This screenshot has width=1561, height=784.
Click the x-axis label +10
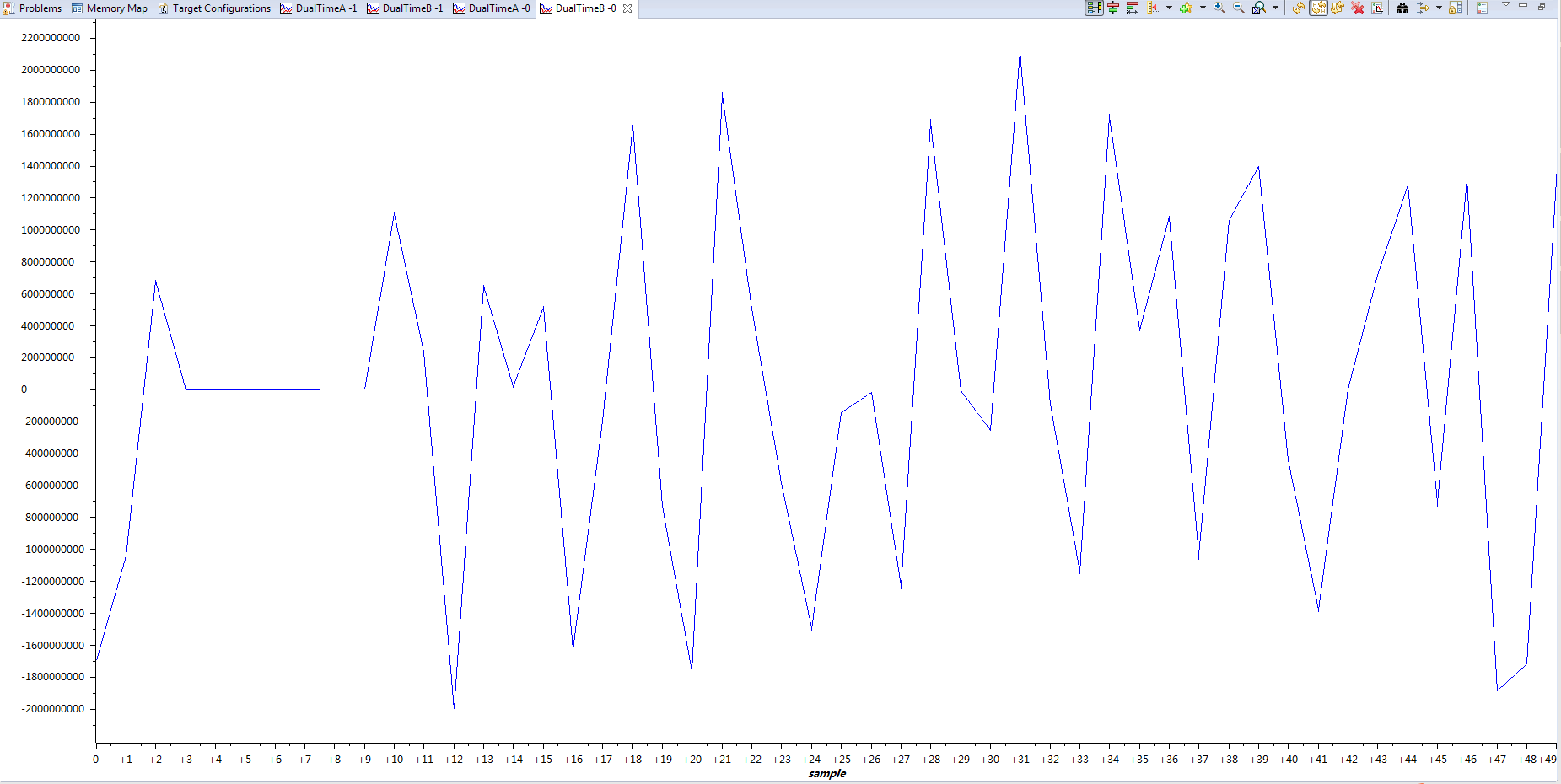394,760
